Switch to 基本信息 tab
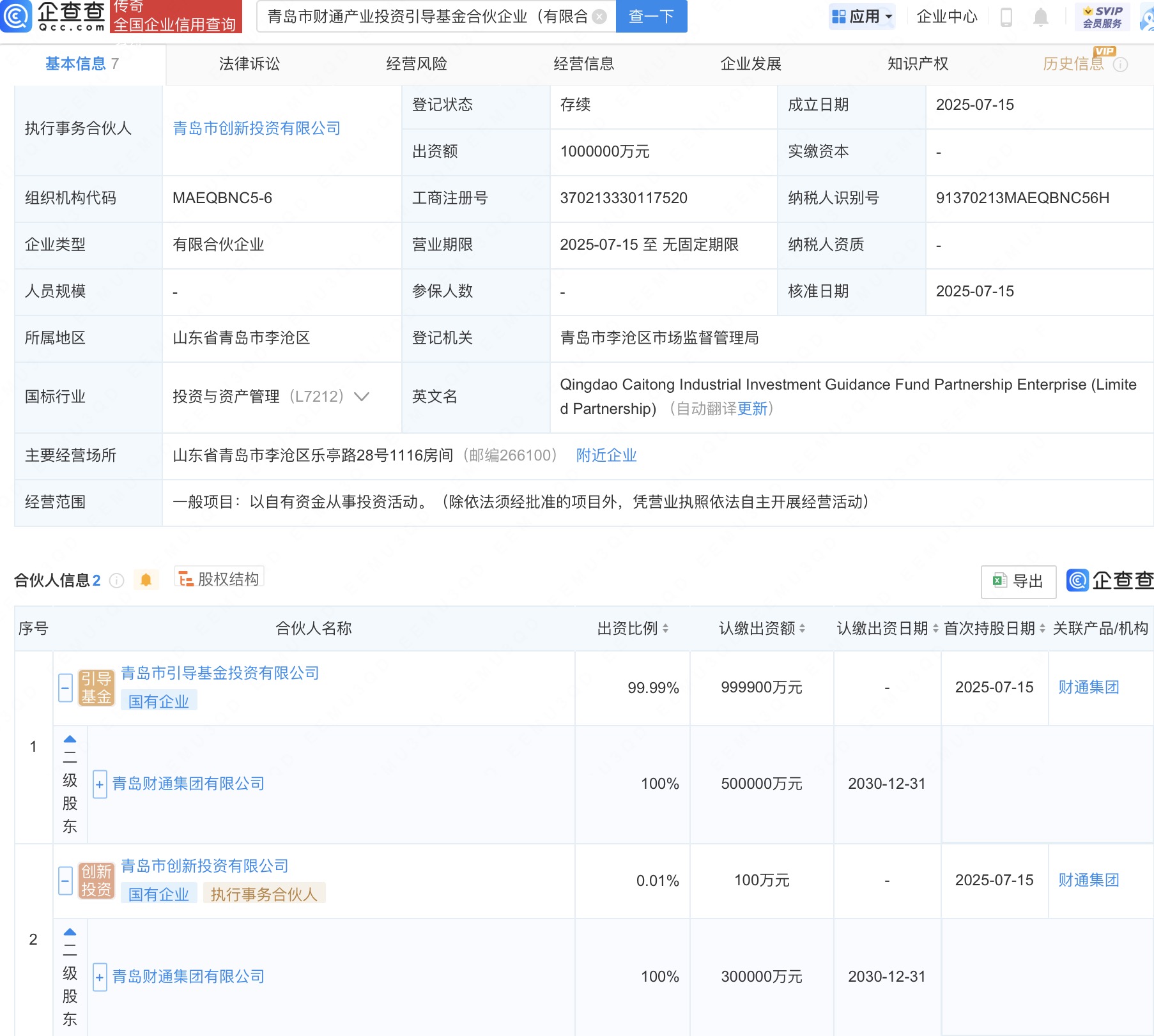Viewport: 1154px width, 1036px height. [x=82, y=64]
